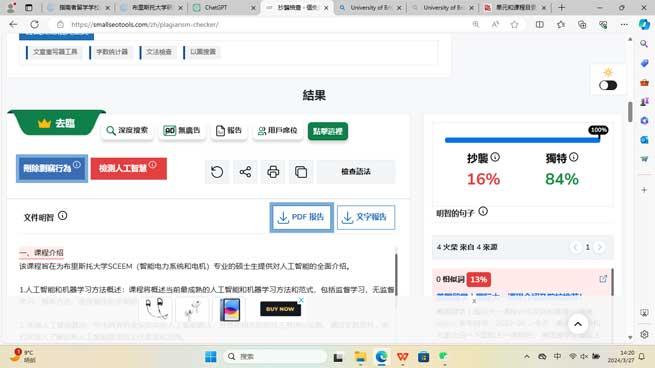Click the info icon beside 抄襲
Viewport: 655px width, 368px height.
[495, 157]
